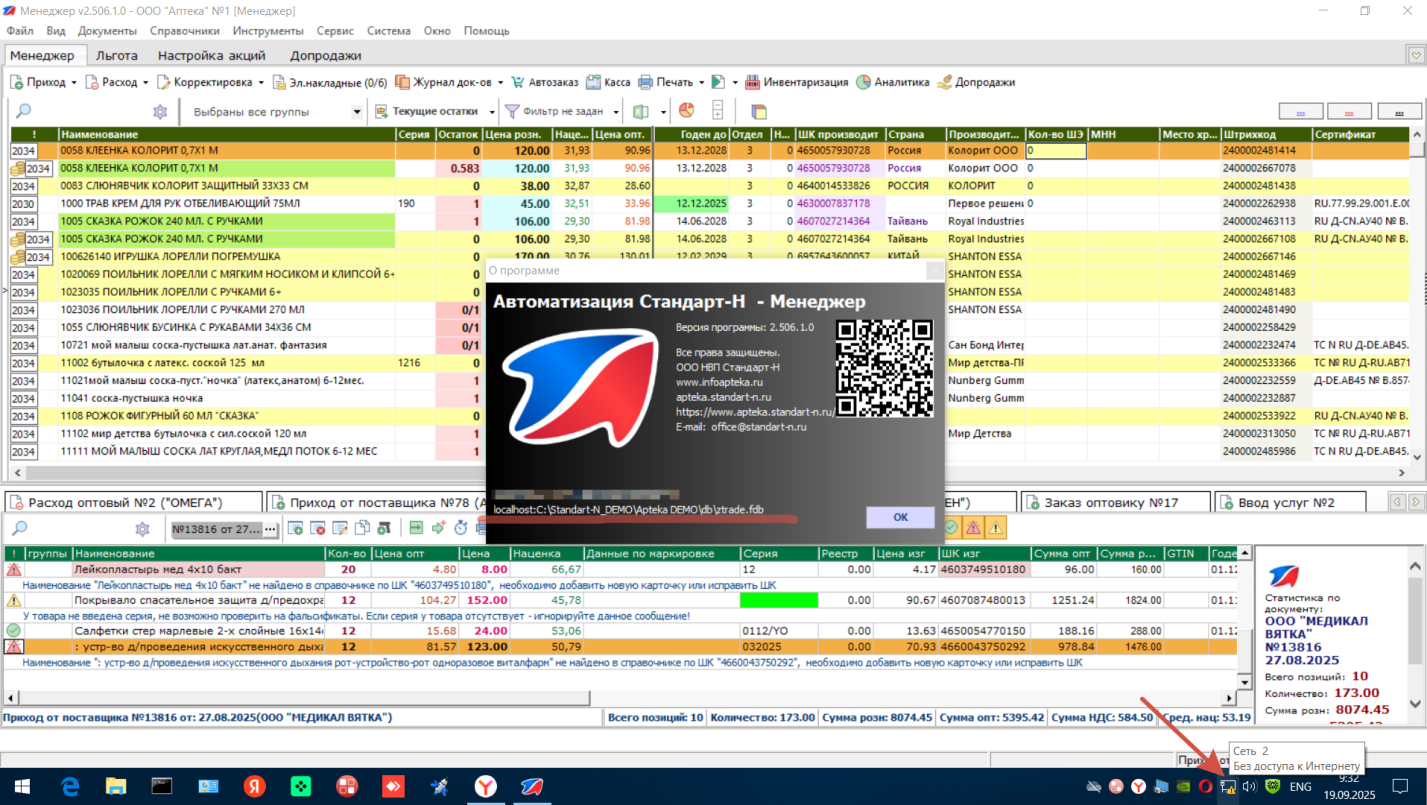Click the network icon in the system tray
Screen dimensions: 1427x805
[1228, 787]
